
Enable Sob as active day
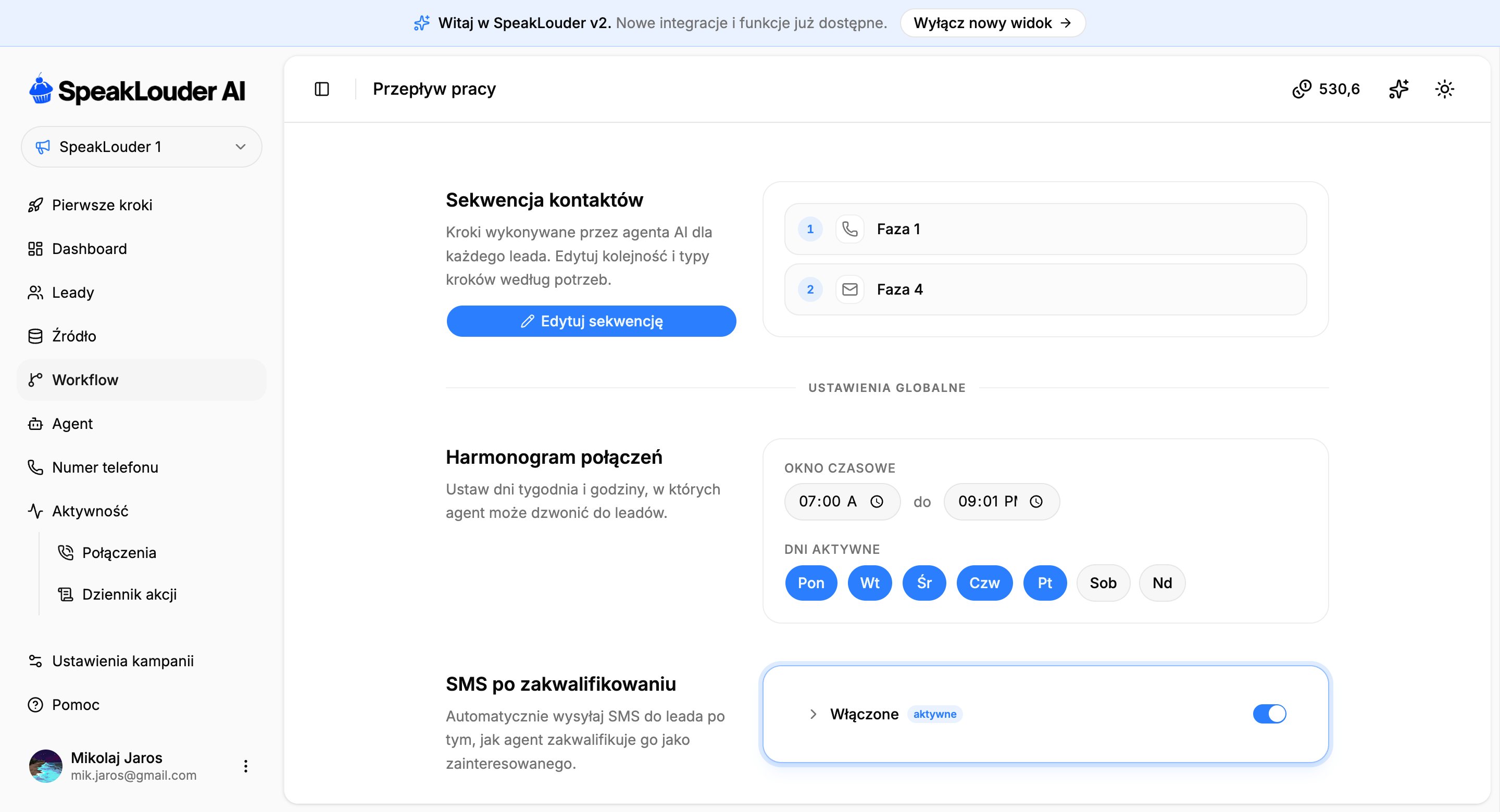pyautogui.click(x=1103, y=583)
